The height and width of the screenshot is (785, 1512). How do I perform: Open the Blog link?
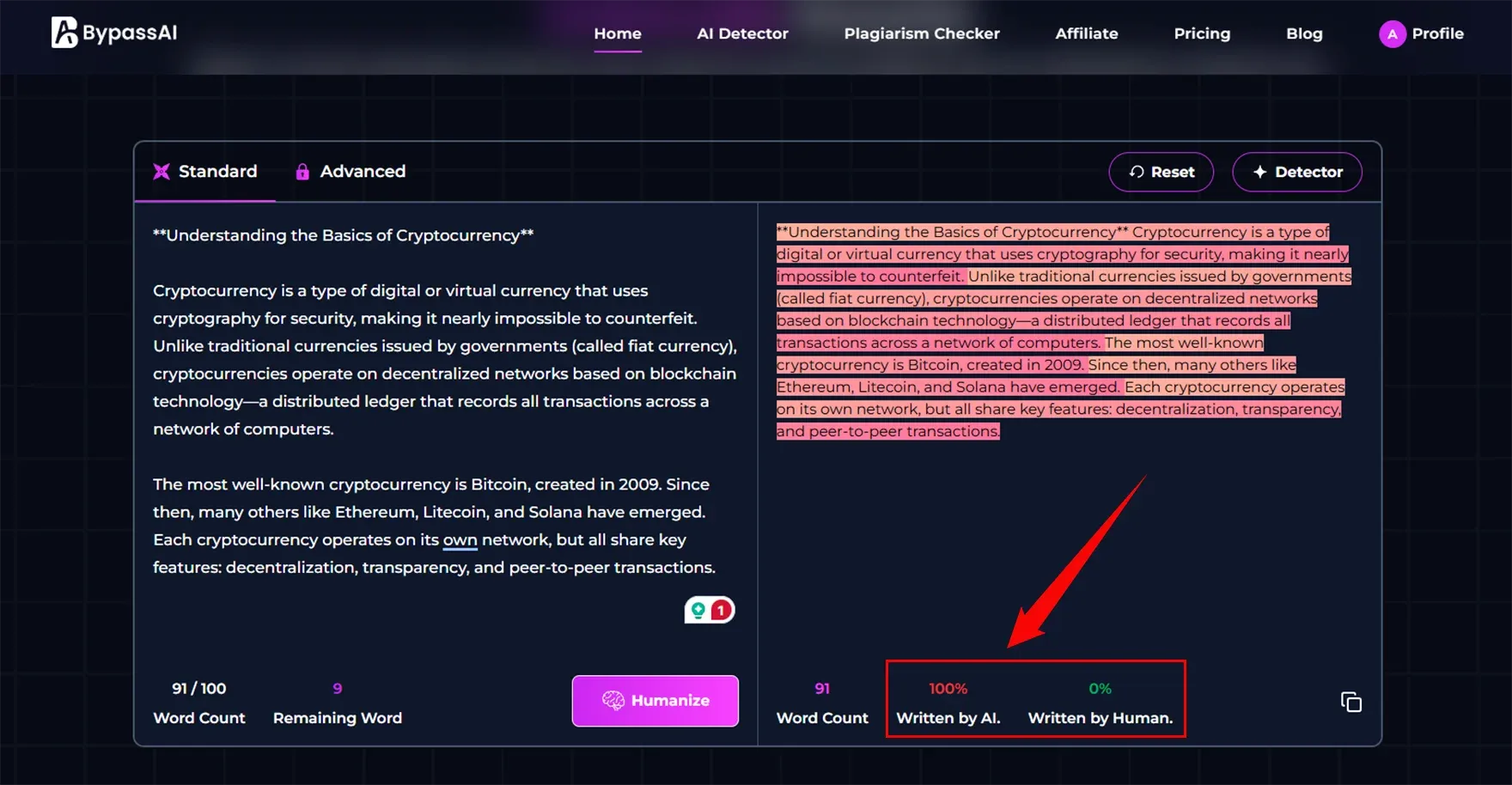click(x=1304, y=33)
